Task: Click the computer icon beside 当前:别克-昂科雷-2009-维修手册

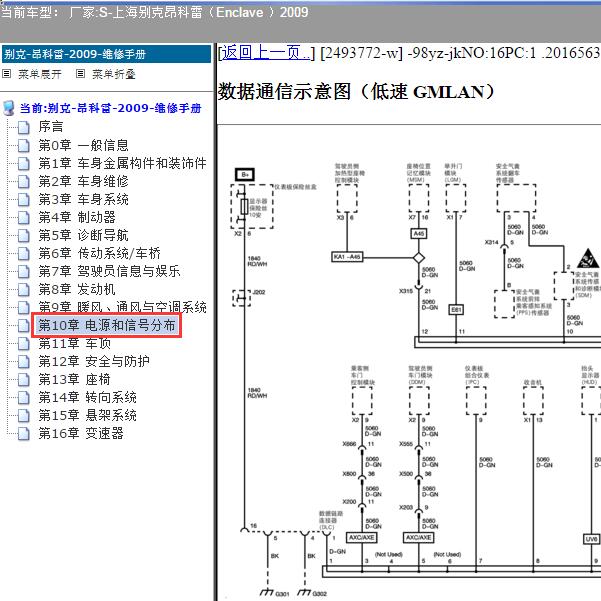Action: (x=9, y=108)
